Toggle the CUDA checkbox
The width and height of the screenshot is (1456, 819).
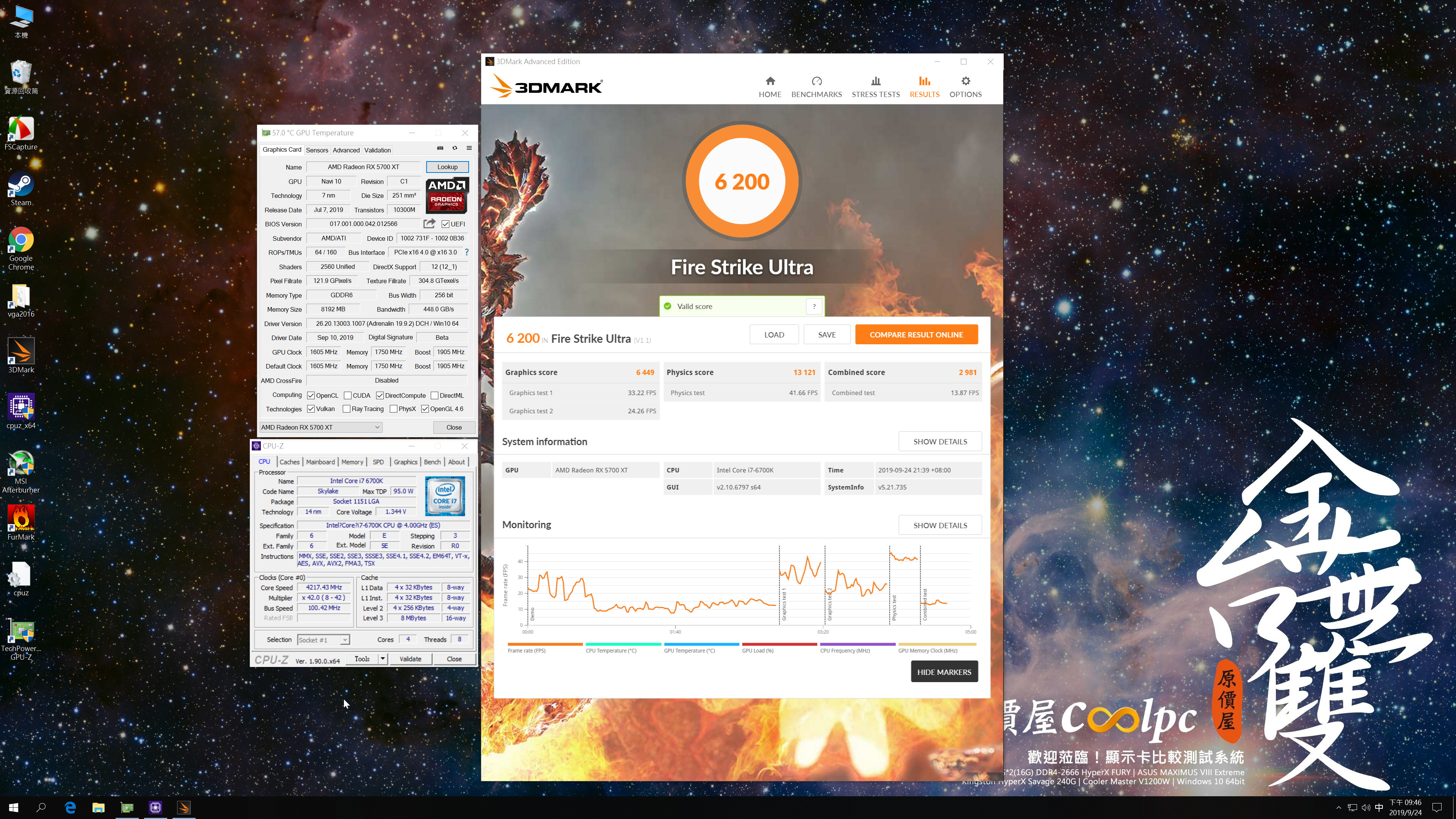(348, 395)
